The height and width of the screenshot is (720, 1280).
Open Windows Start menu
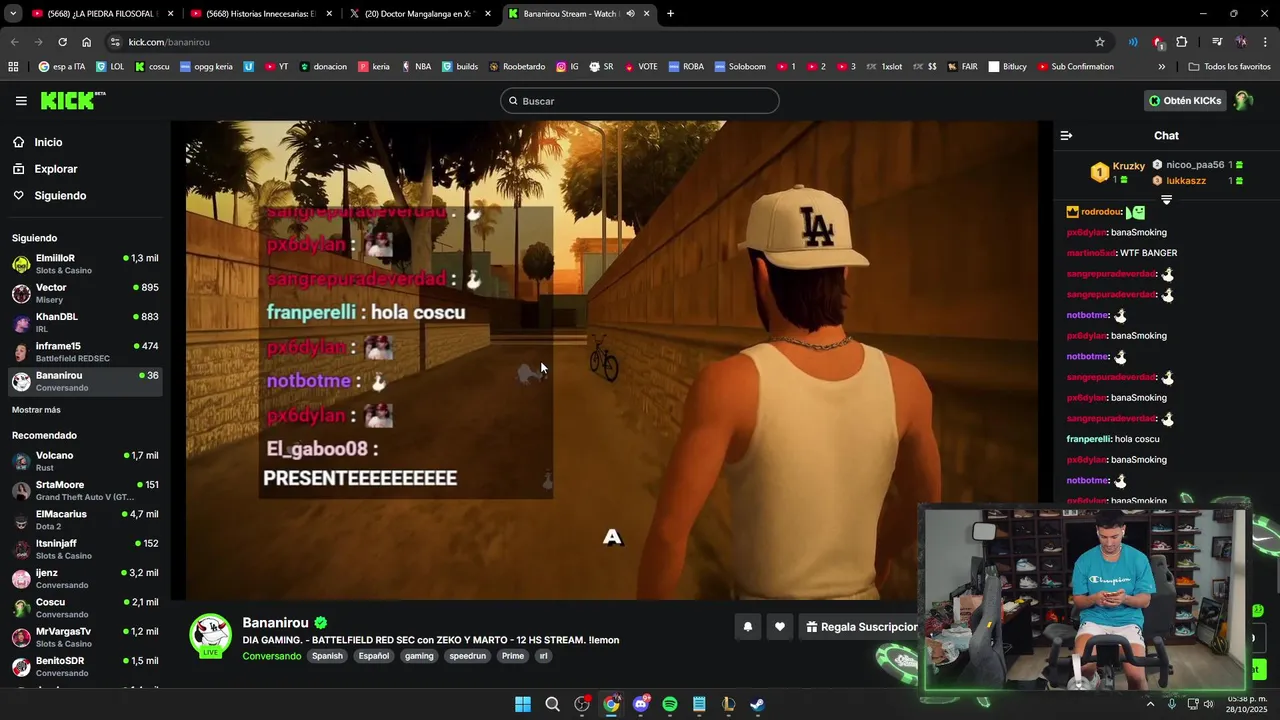tap(523, 704)
